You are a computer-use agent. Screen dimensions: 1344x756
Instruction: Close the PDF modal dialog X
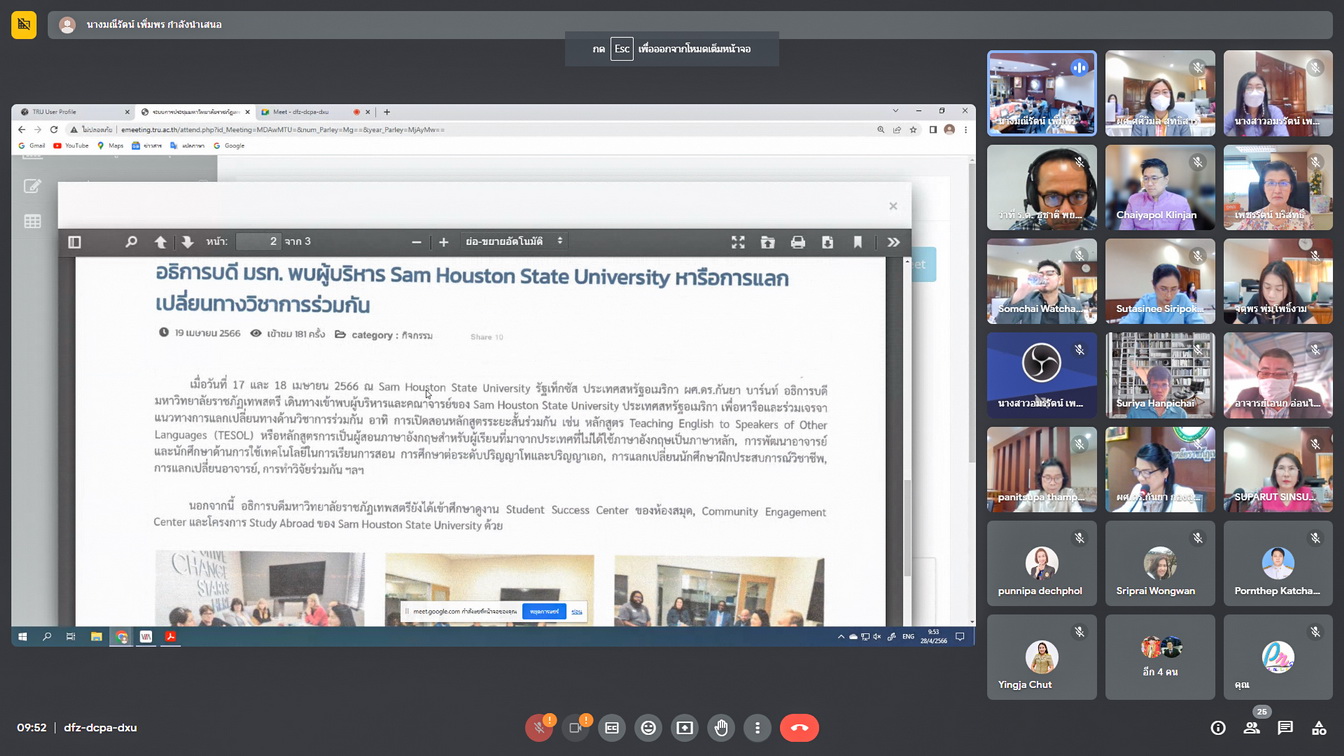click(893, 206)
